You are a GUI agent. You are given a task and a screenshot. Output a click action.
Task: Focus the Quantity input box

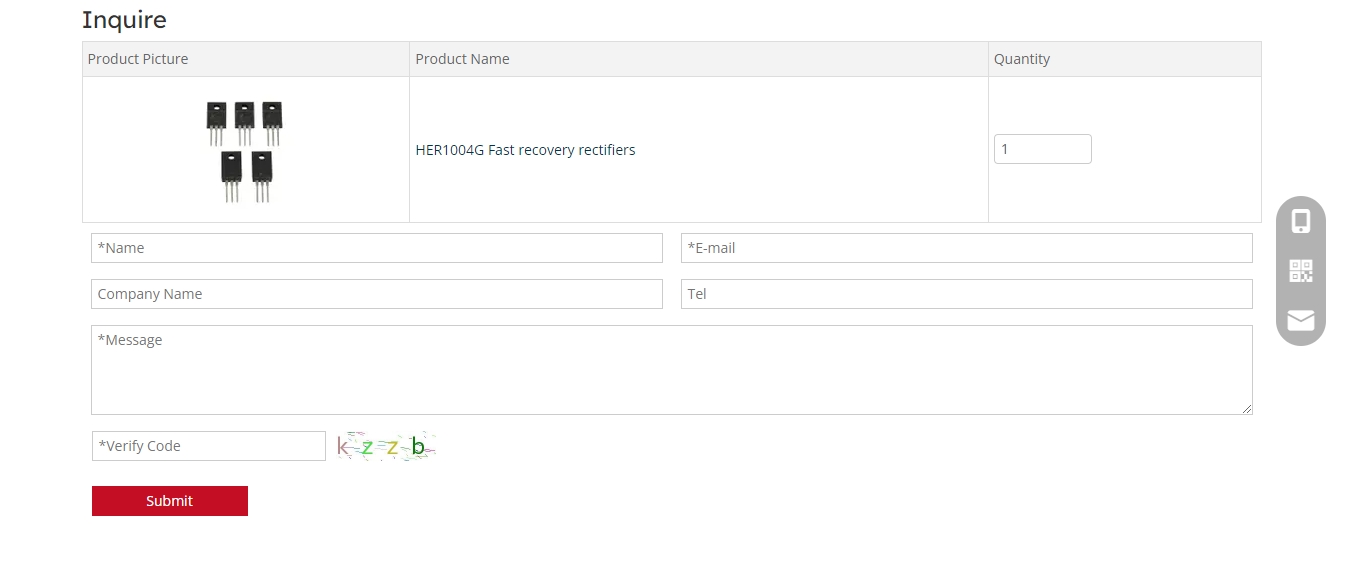tap(1042, 149)
